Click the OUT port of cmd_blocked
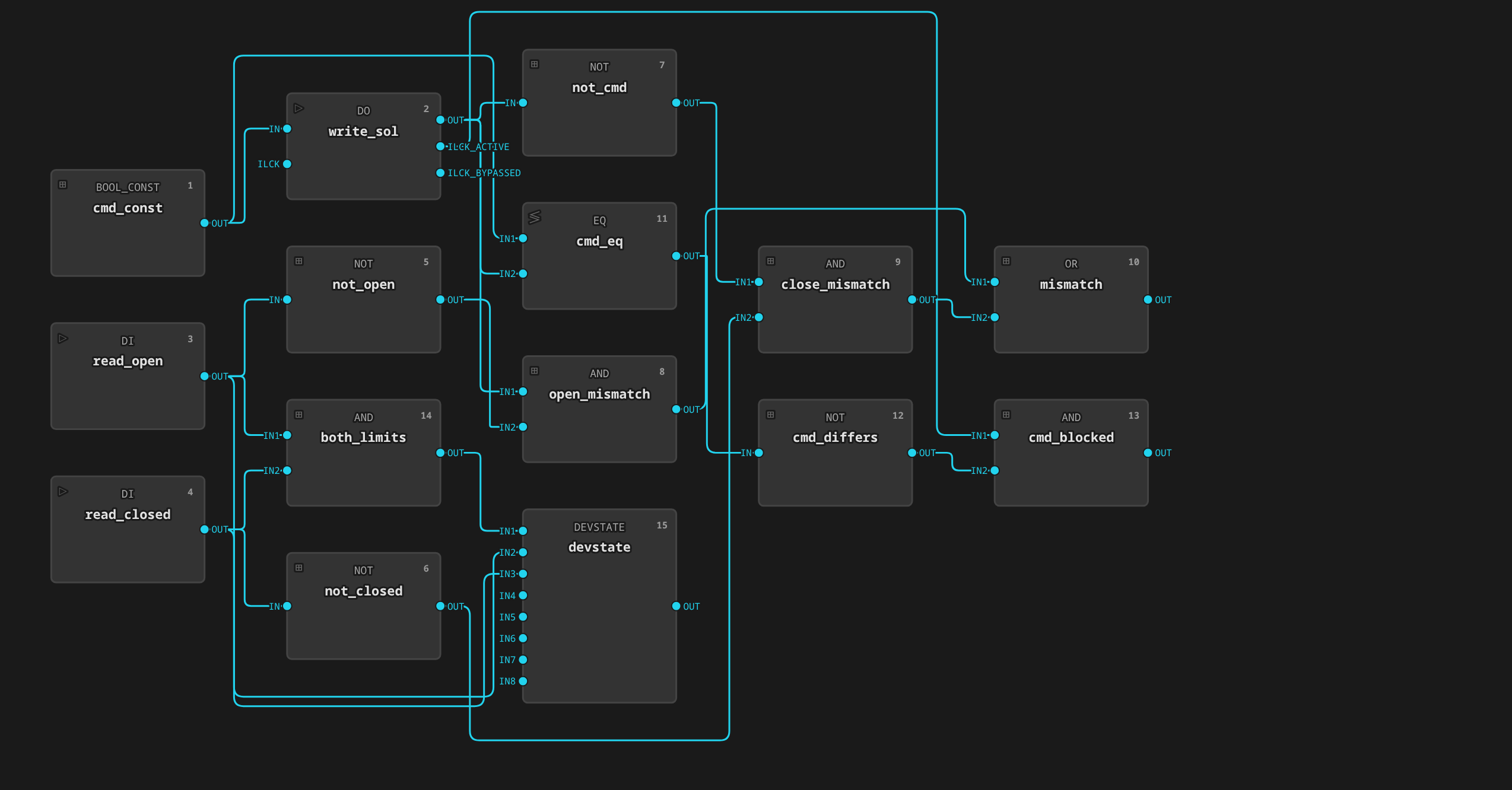The image size is (1512, 790). point(1148,453)
